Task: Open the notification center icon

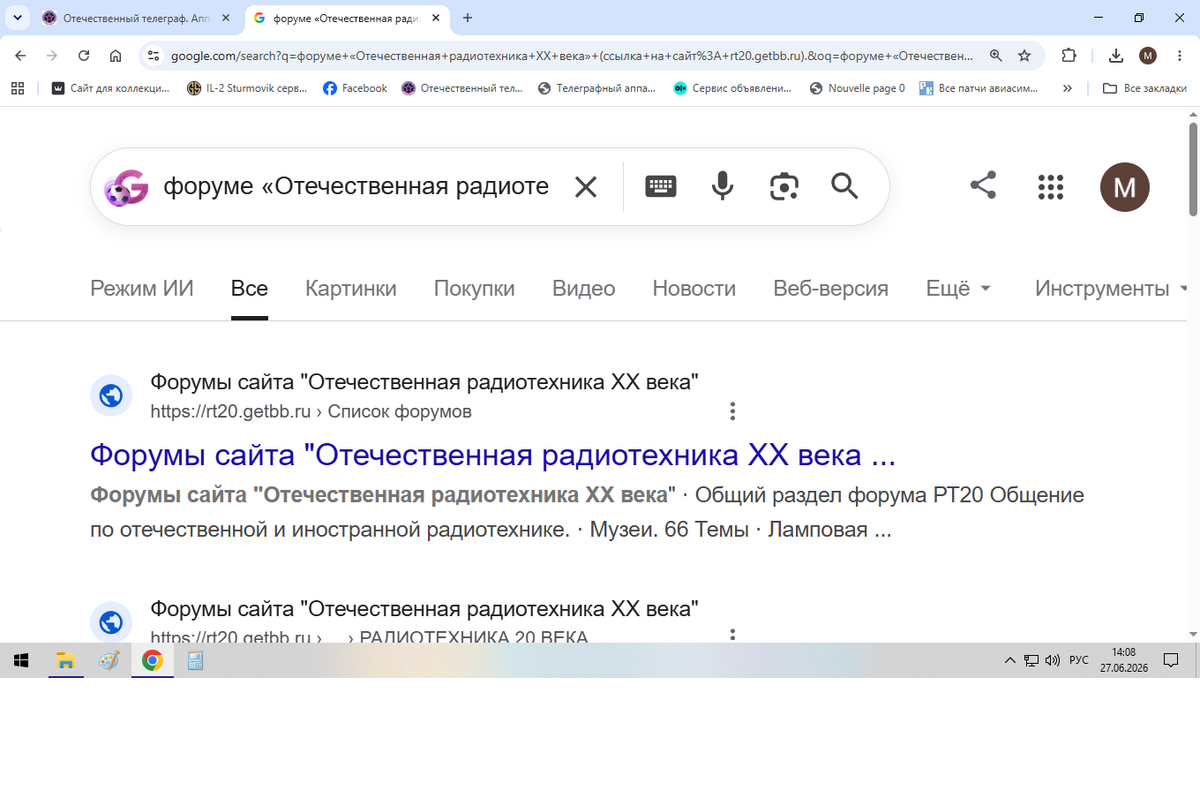Action: (1172, 661)
